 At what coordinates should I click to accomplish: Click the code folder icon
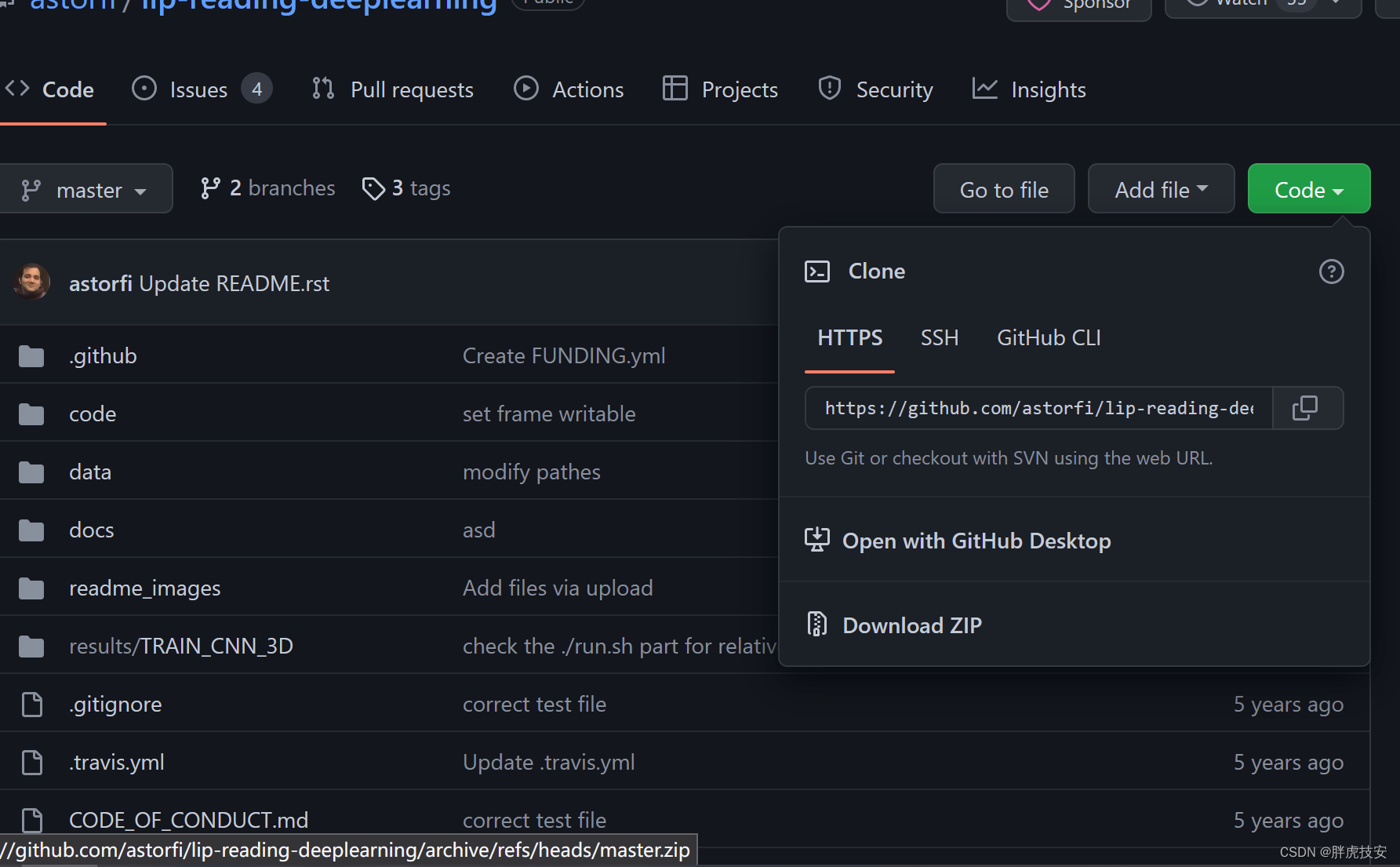click(31, 414)
